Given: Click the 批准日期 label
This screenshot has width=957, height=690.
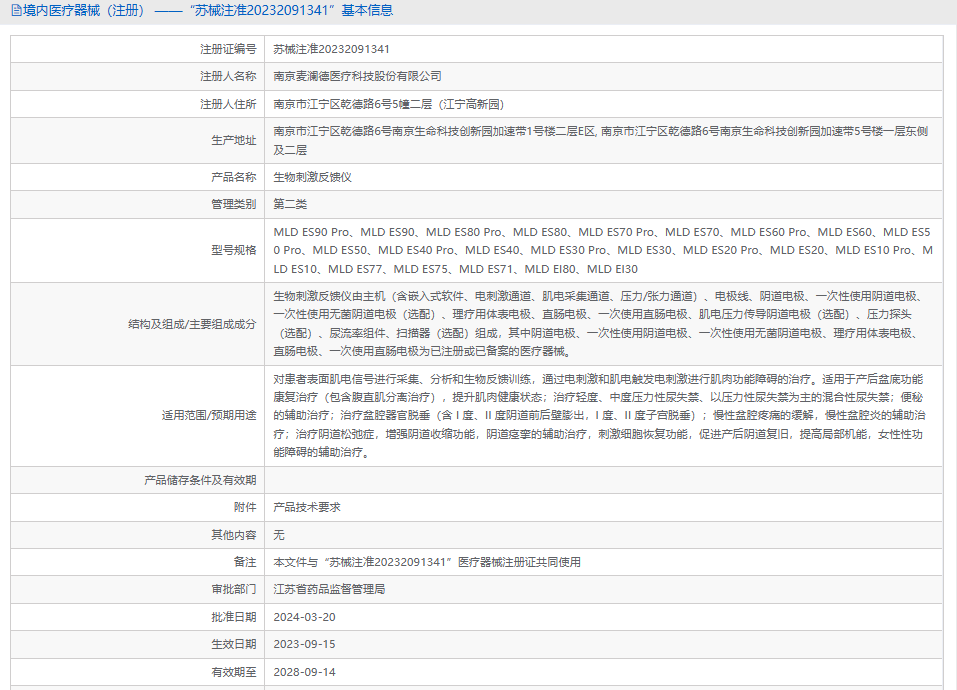Looking at the screenshot, I should (234, 617).
